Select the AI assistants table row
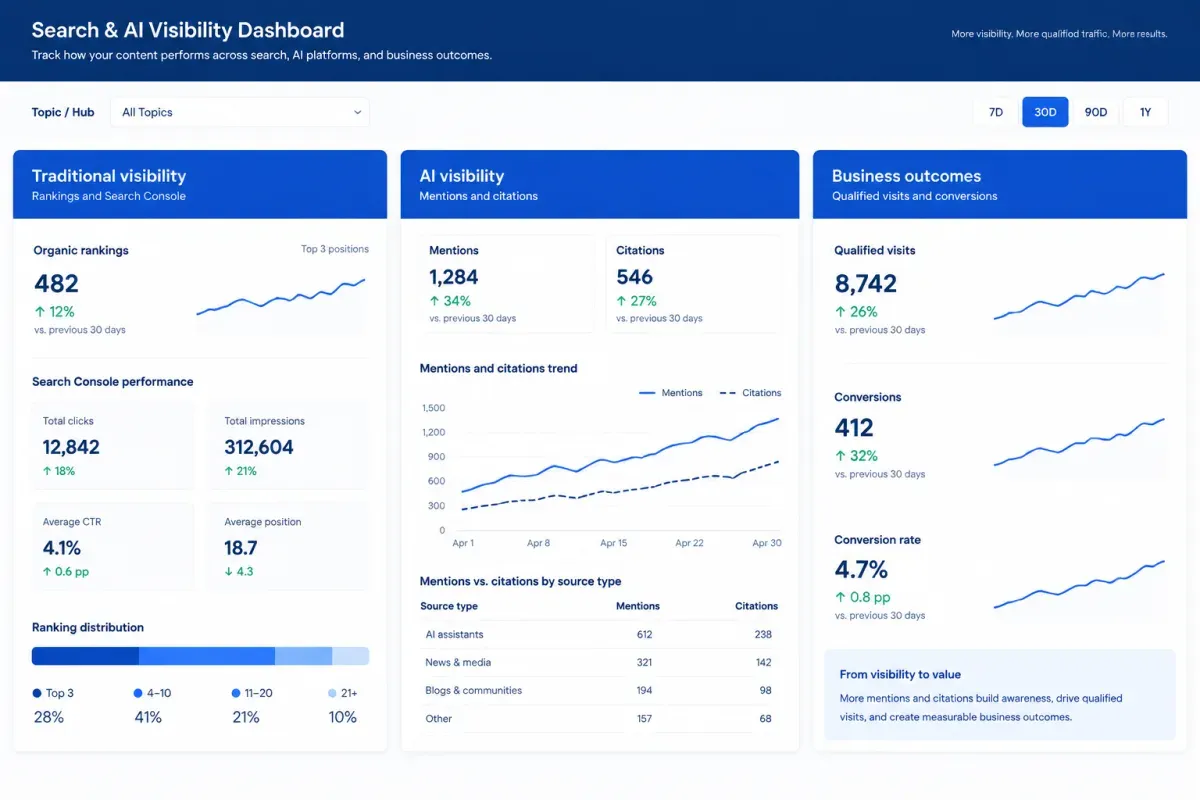 point(600,634)
